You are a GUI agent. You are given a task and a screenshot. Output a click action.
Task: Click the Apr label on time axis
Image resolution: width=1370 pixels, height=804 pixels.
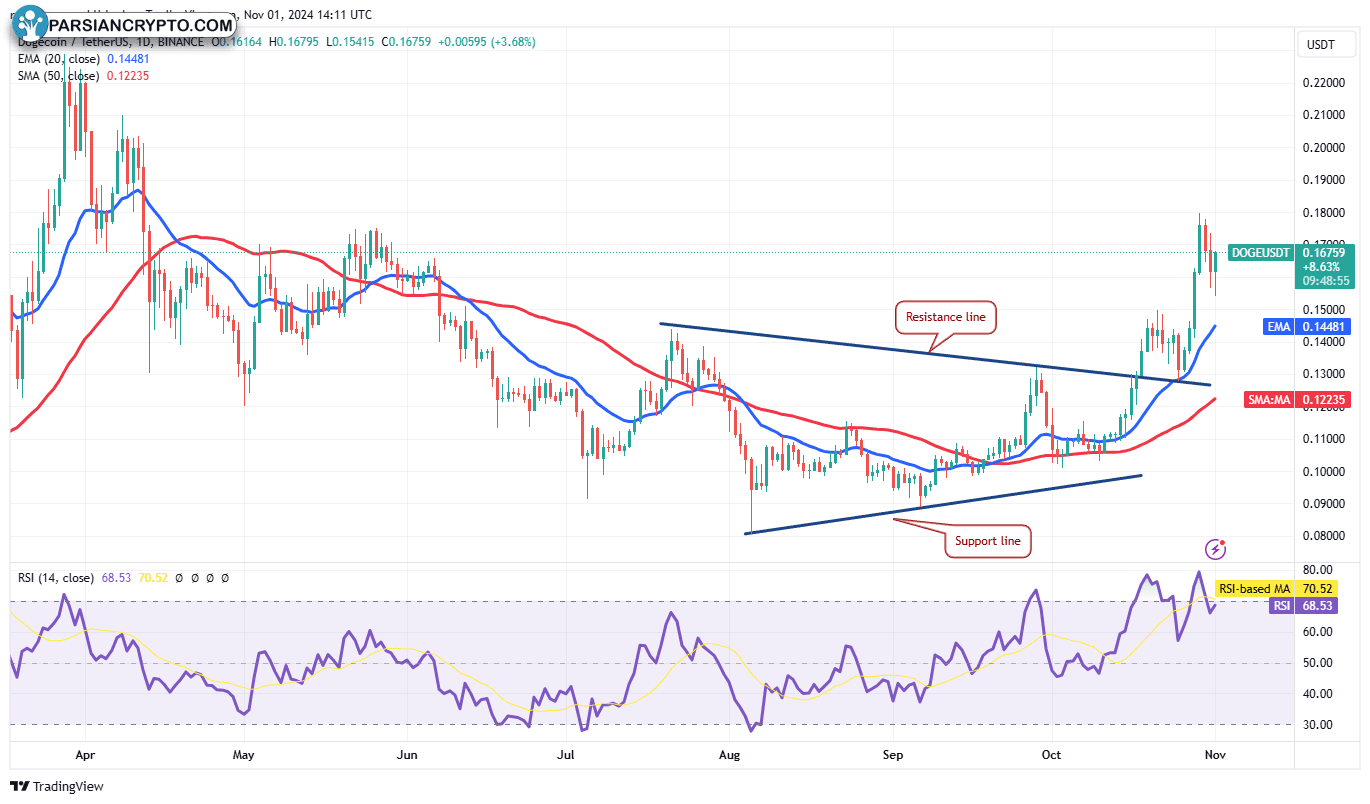pos(85,757)
